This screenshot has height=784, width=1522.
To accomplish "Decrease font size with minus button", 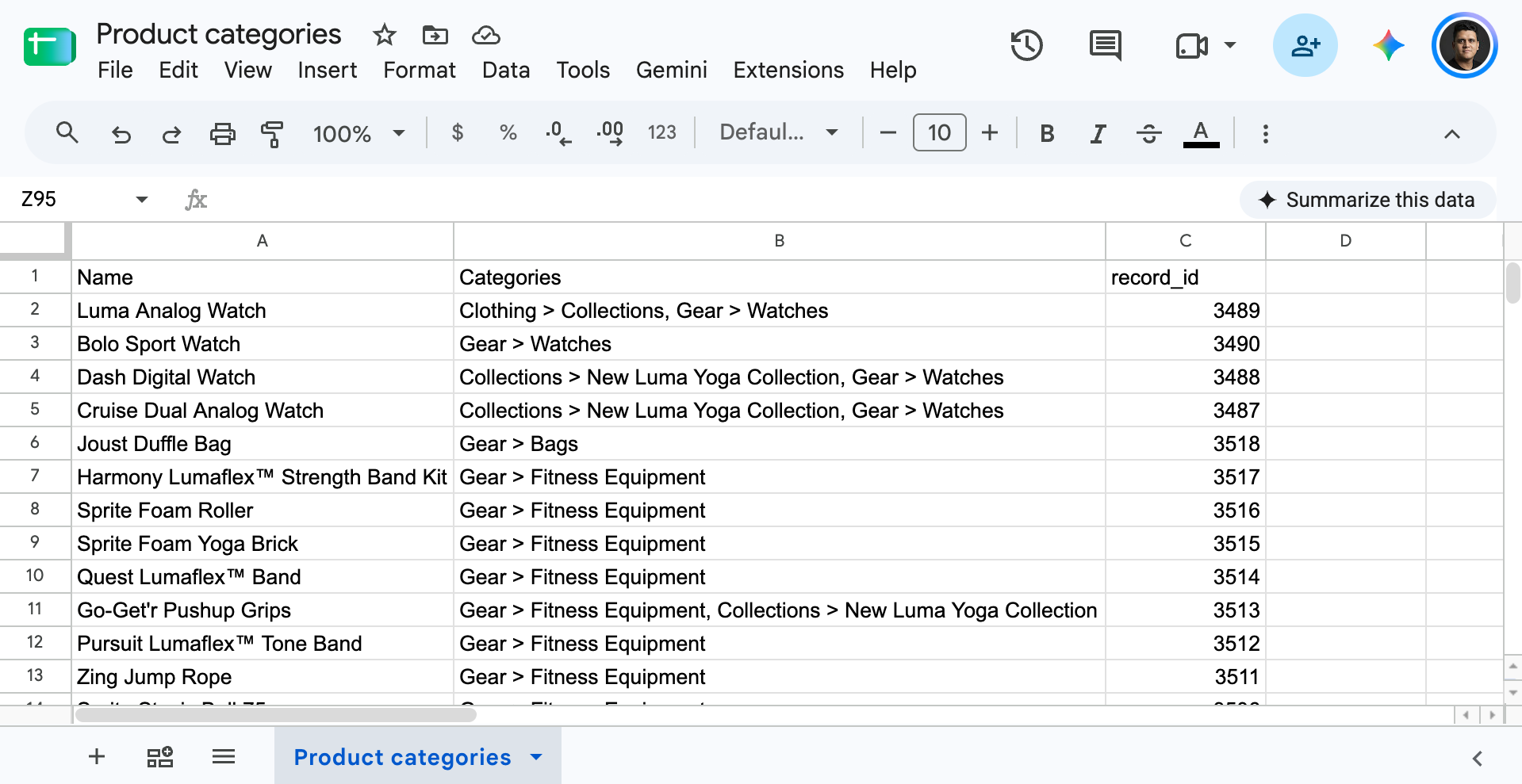I will [888, 133].
